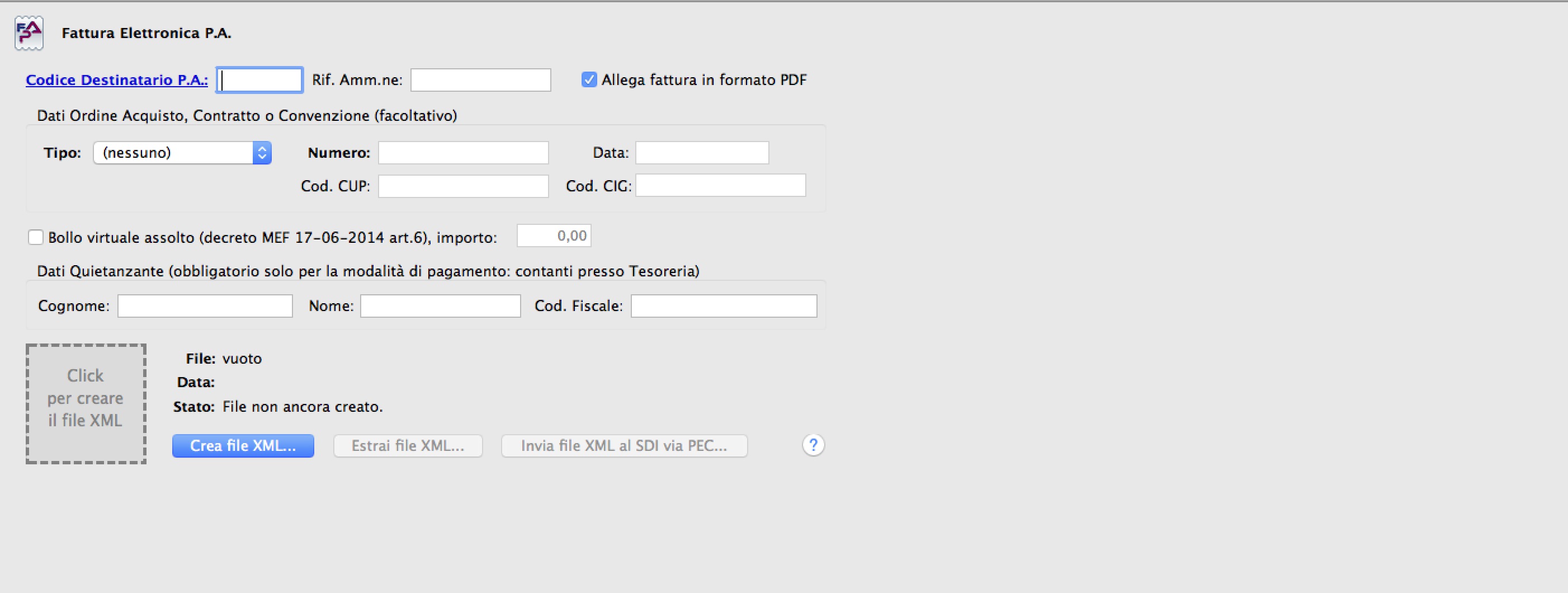Select the Bollo importo amount field

pos(554,236)
